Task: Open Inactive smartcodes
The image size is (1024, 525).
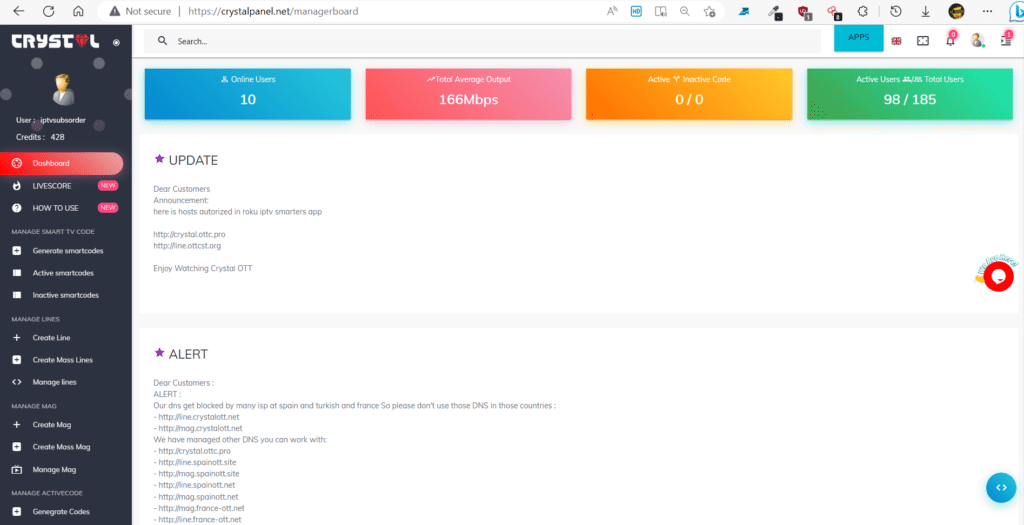Action: [65, 295]
